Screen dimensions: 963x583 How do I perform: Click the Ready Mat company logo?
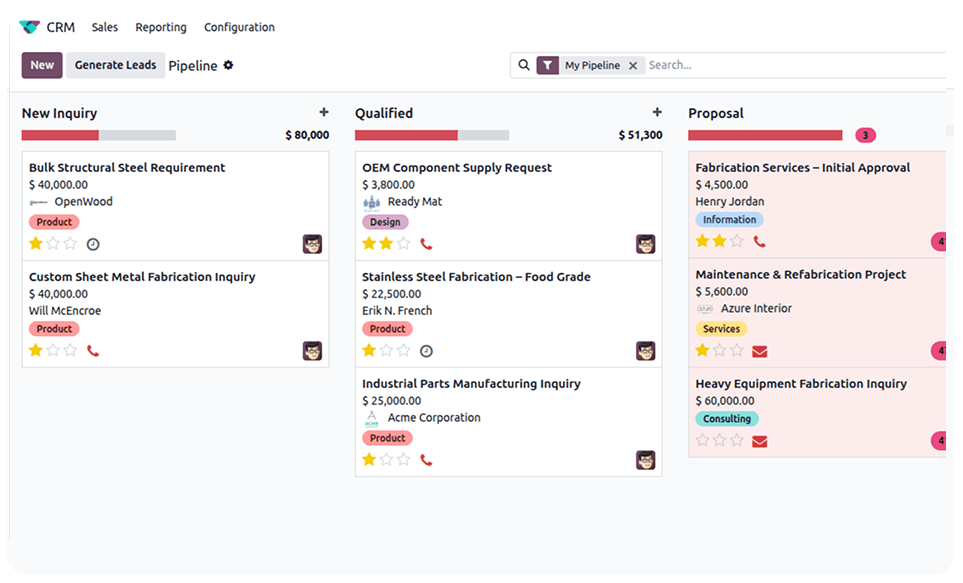click(x=372, y=202)
